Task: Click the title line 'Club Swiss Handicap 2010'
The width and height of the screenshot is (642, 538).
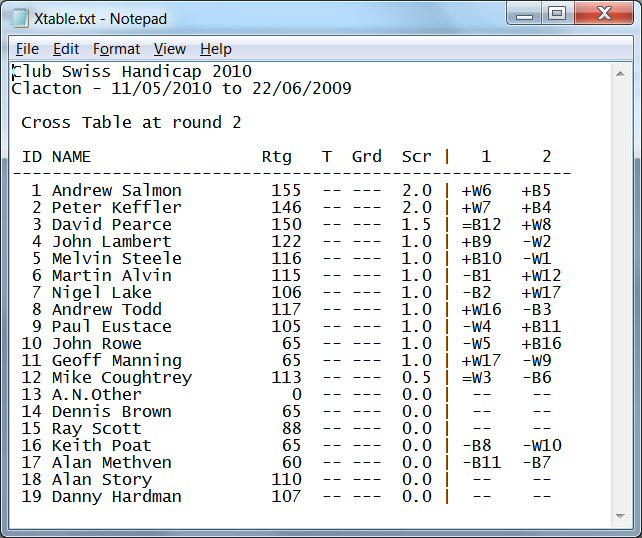Action: click(131, 72)
